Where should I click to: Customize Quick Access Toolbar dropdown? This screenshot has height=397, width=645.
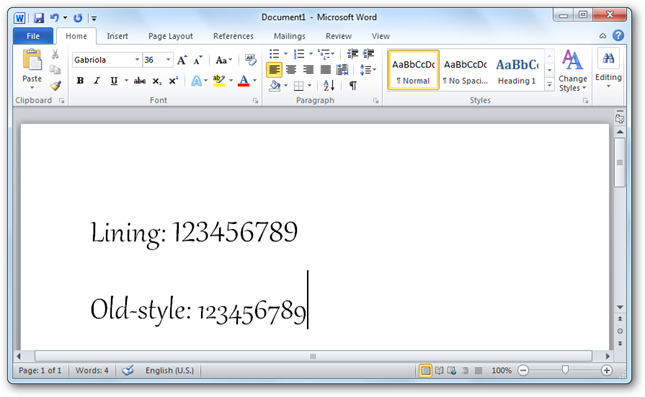pyautogui.click(x=94, y=18)
